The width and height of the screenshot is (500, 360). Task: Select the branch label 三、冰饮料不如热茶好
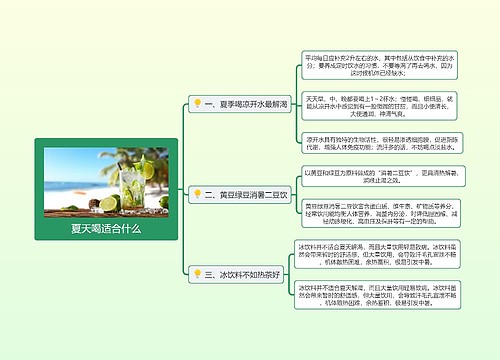[242, 275]
